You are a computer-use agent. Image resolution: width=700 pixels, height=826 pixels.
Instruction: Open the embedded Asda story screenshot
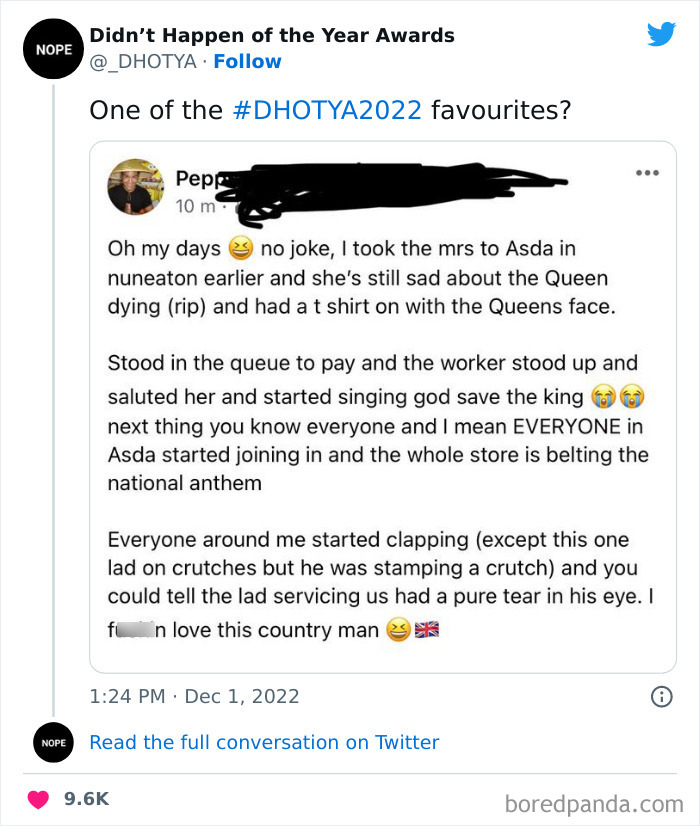point(382,430)
